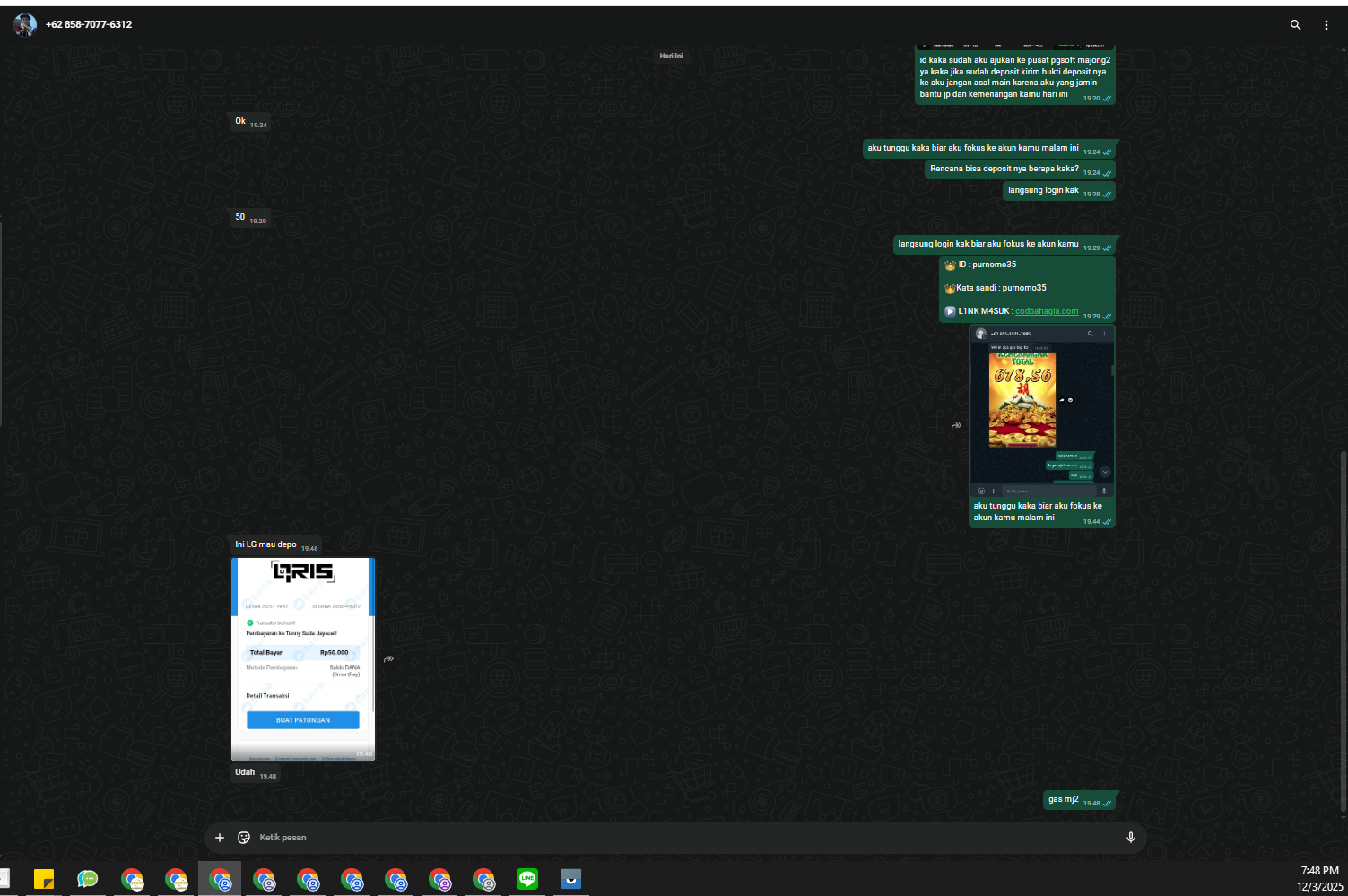The width and height of the screenshot is (1348, 896).
Task: Select the received message "Ok"
Action: click(250, 122)
